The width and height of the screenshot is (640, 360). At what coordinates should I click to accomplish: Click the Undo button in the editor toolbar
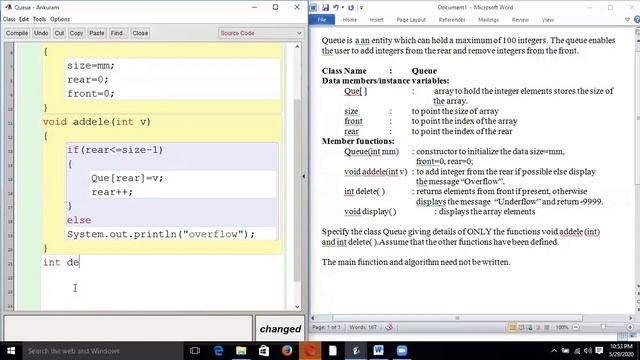pos(41,33)
